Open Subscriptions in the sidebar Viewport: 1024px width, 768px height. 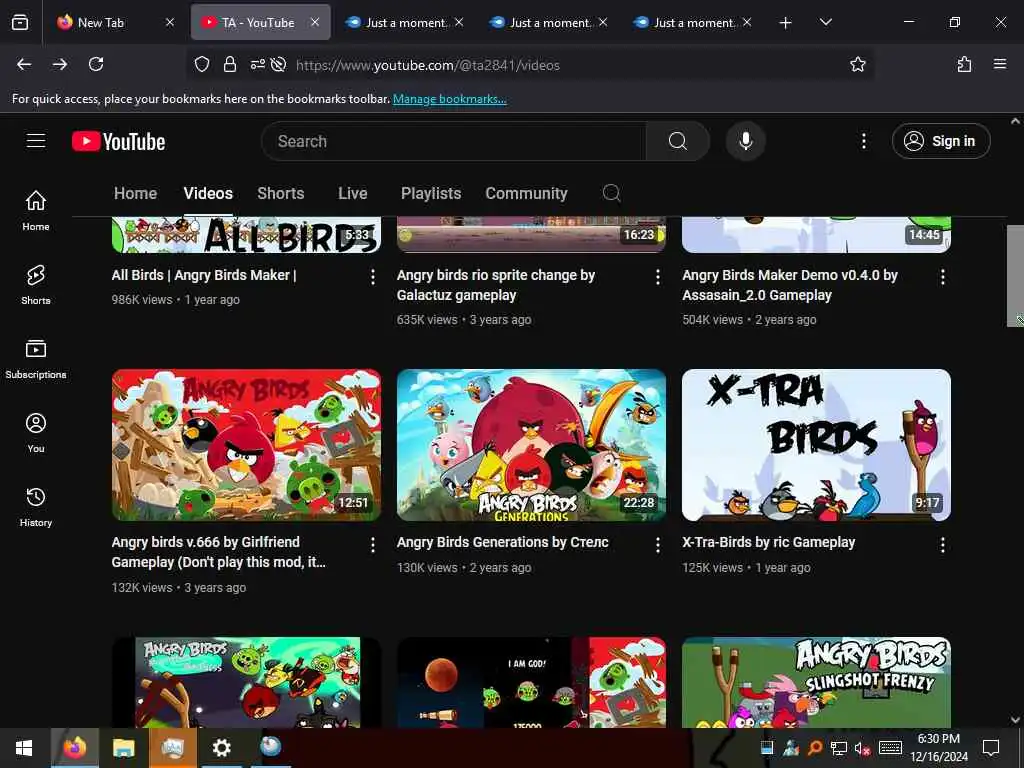coord(36,359)
